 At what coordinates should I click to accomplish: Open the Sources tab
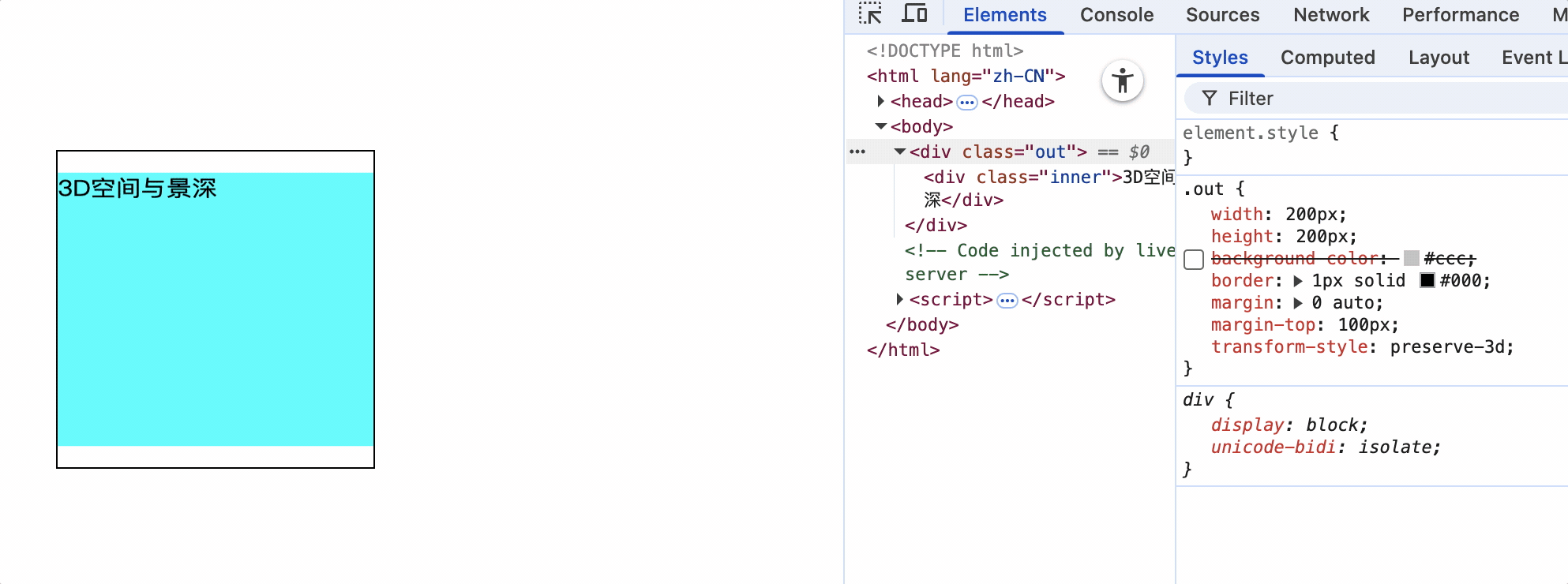[x=1223, y=15]
